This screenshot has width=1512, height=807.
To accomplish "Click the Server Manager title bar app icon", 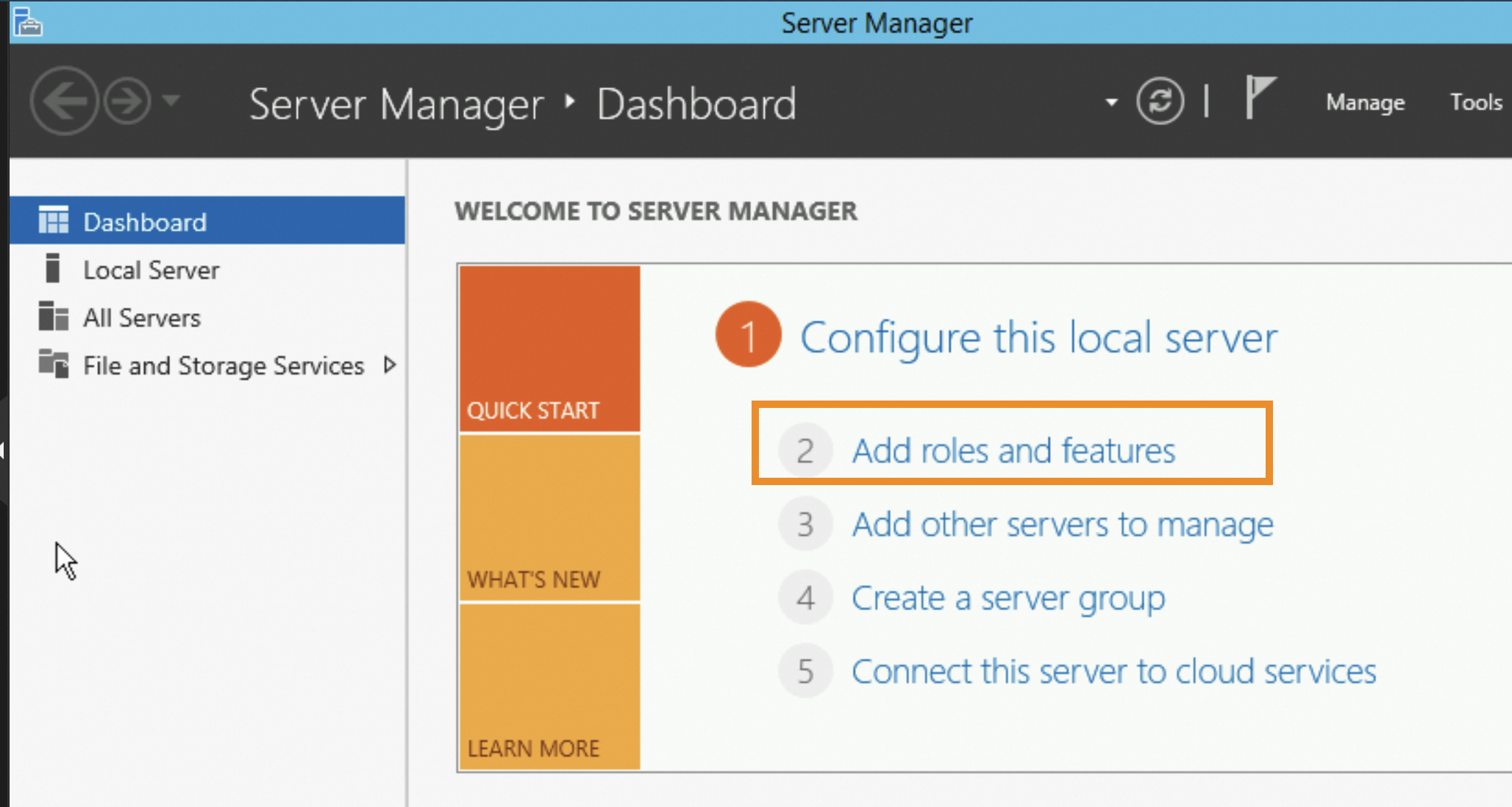I will (x=28, y=21).
